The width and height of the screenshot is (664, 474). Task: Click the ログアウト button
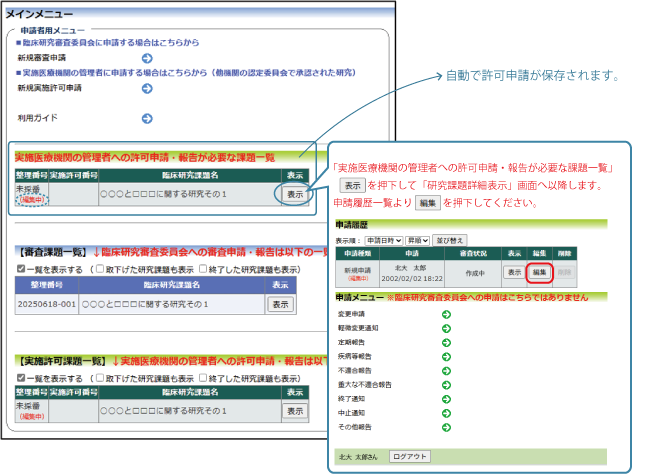click(x=409, y=456)
